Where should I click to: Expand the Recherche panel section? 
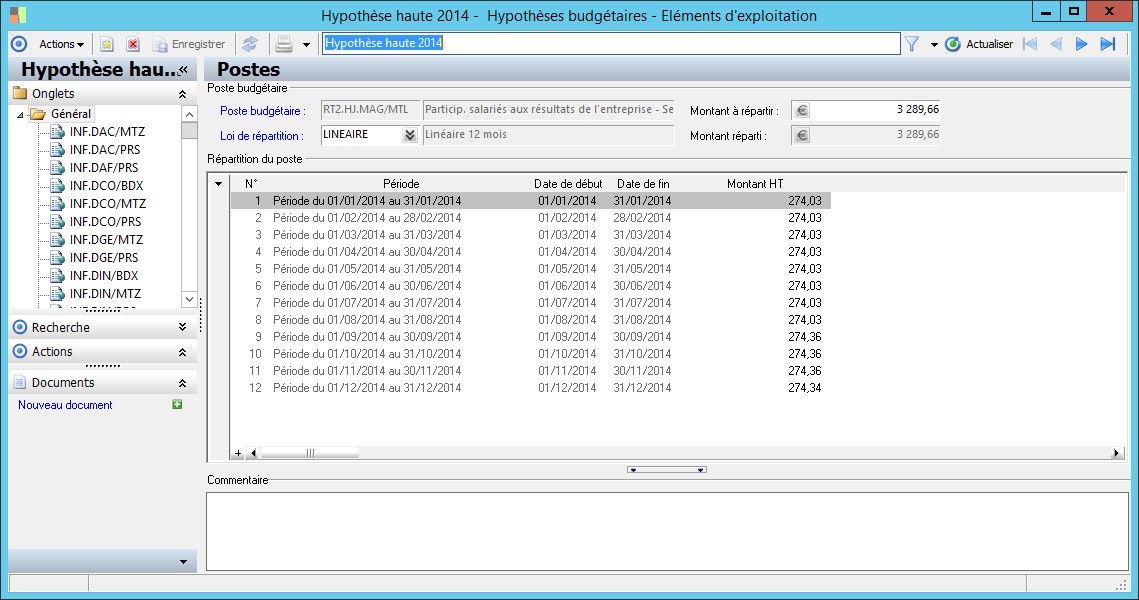(x=182, y=327)
